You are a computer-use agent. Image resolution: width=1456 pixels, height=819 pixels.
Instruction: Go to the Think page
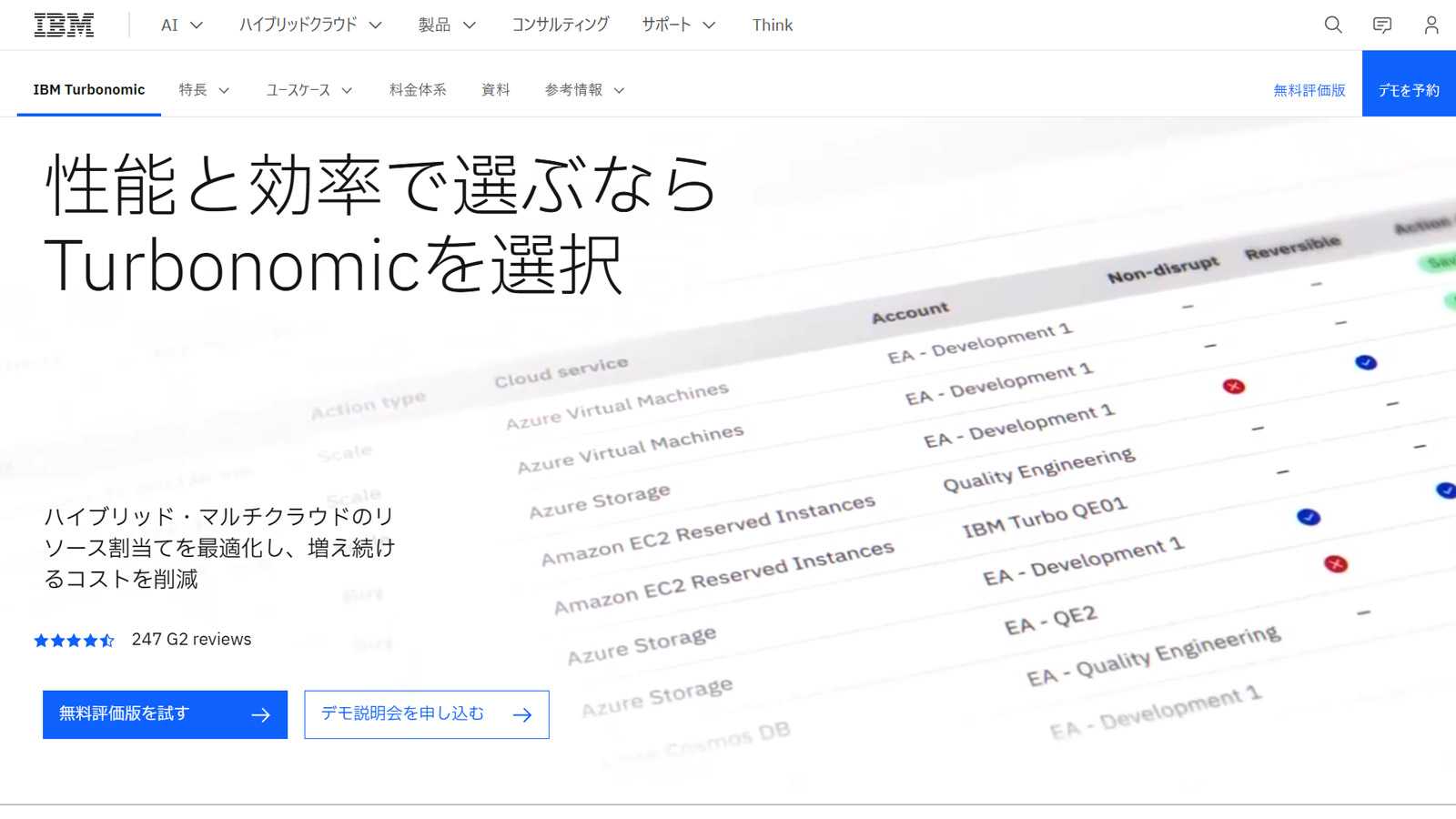point(773,25)
